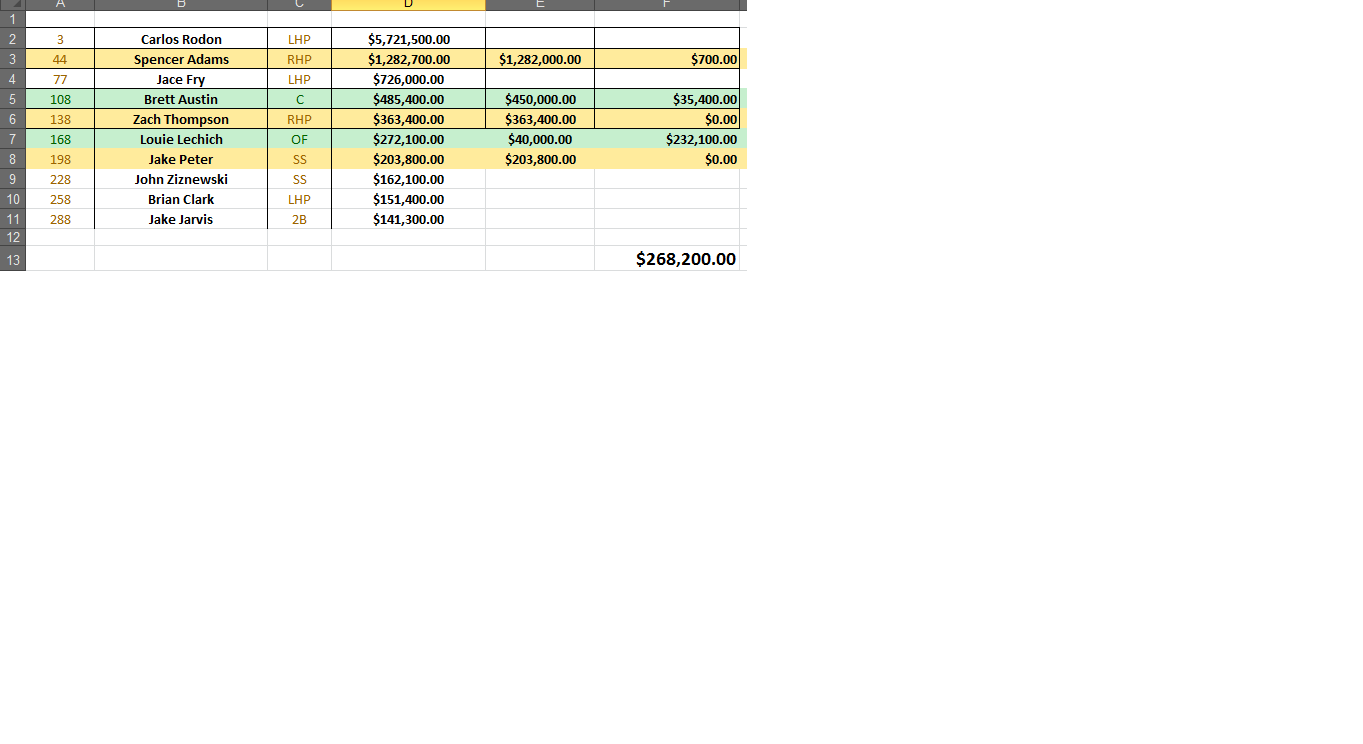Click the Select All corner button

coord(12,5)
